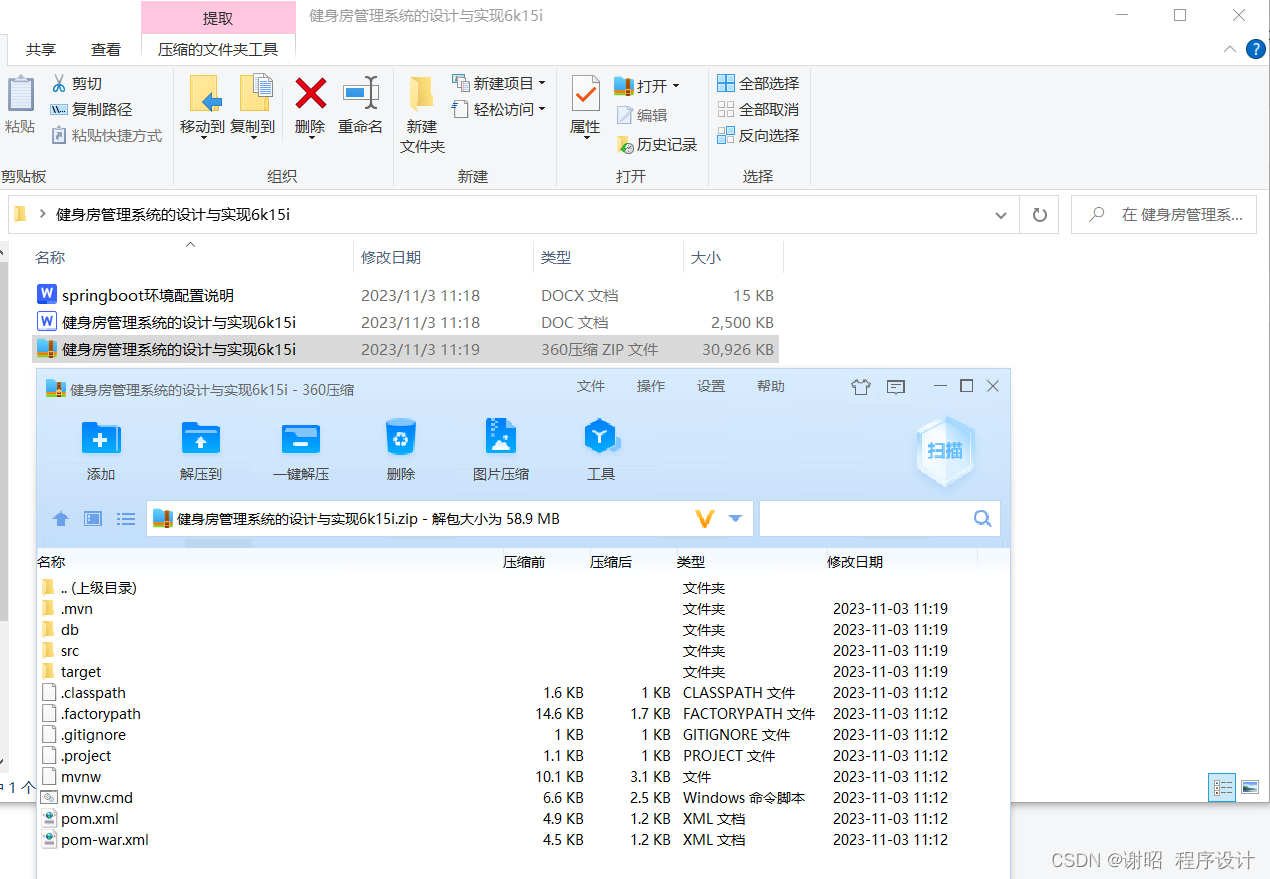Click the 添加 (Add) icon in 360压缩
The height and width of the screenshot is (879, 1270).
(x=100, y=449)
